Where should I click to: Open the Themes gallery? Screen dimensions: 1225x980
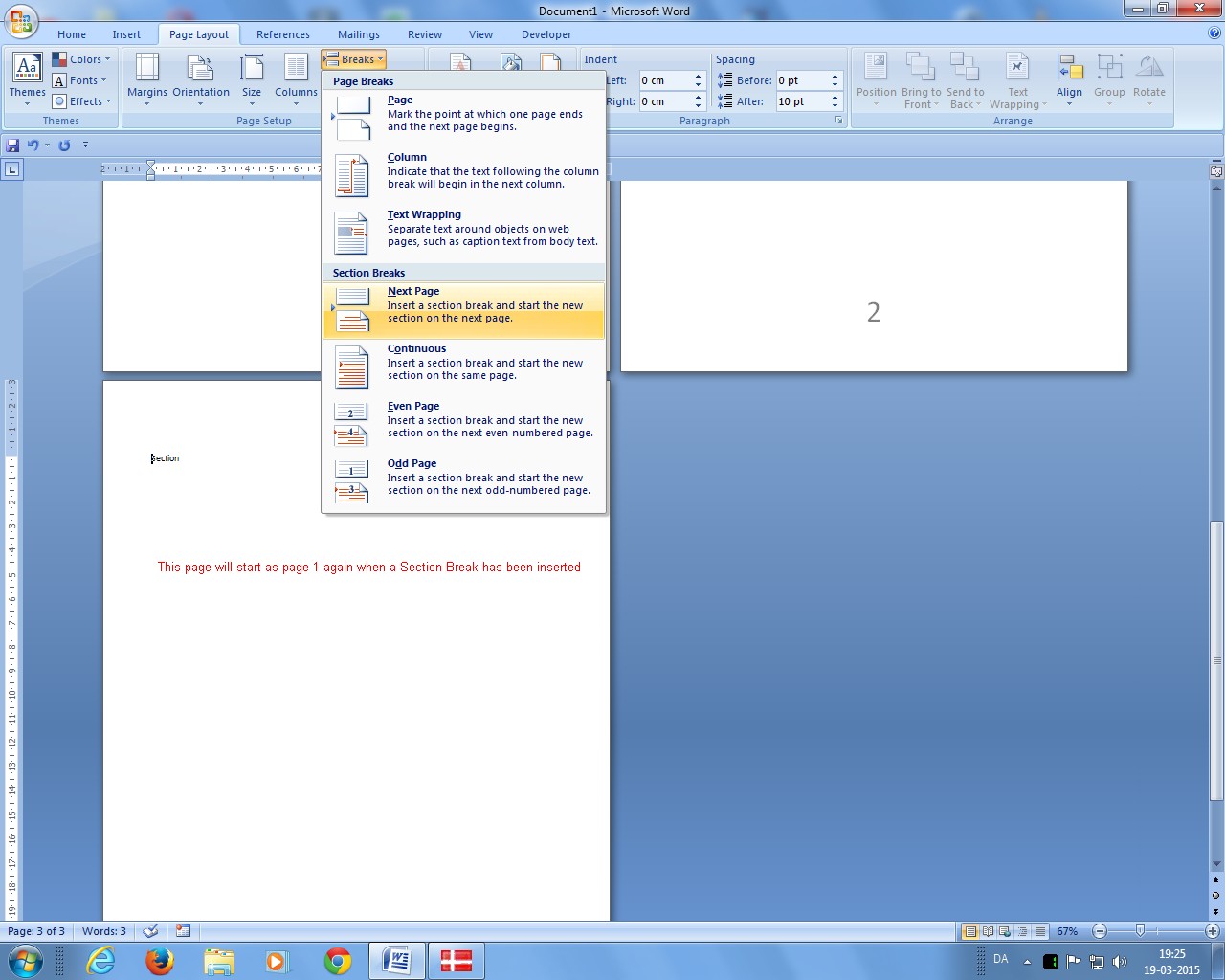[27, 80]
